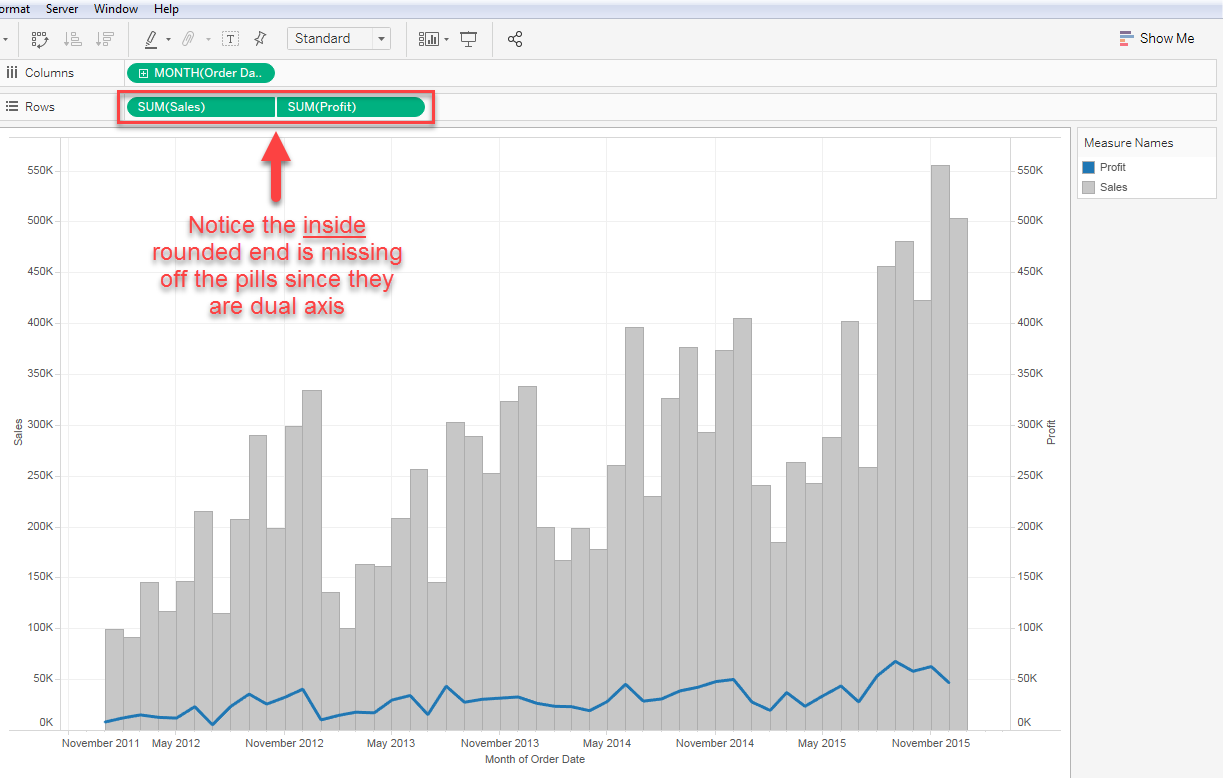Click the Show Me button
This screenshot has height=778, width=1223.
tap(1157, 38)
